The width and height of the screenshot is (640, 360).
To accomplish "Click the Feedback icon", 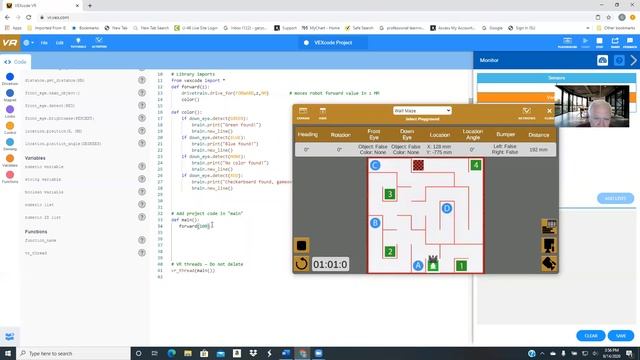I will [630, 42].
